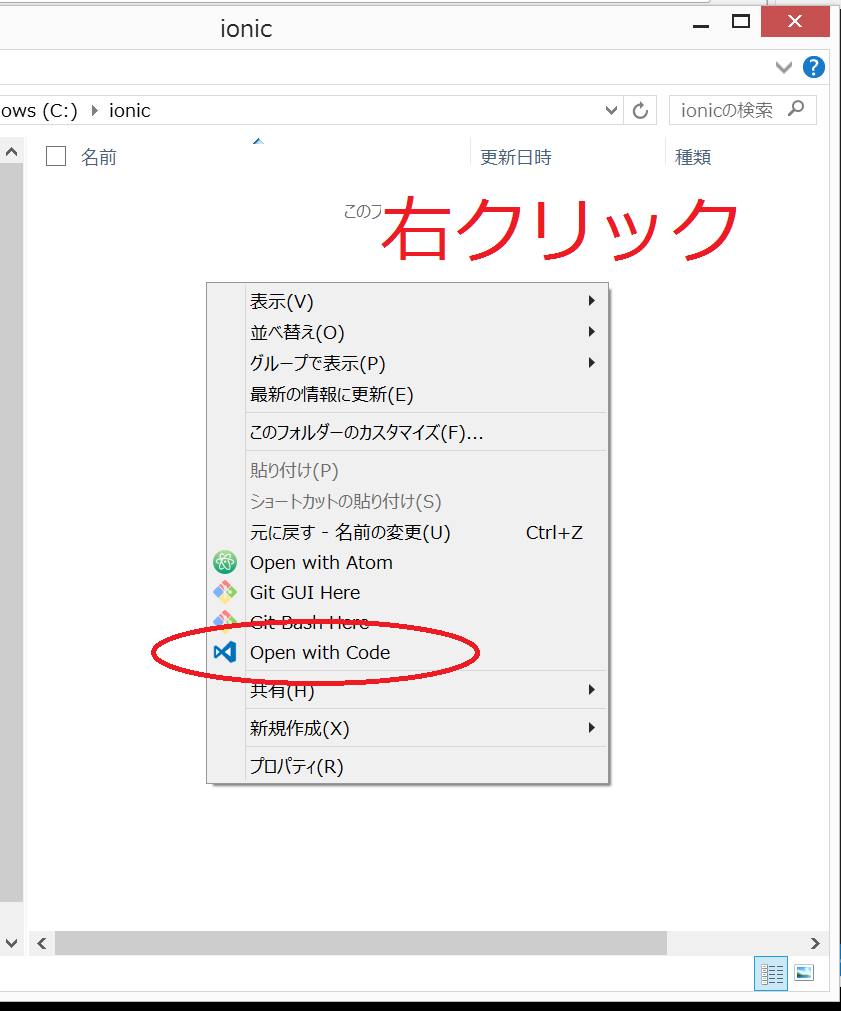Click the ionicの検索 search field
The height and width of the screenshot is (1011, 841).
coord(728,110)
